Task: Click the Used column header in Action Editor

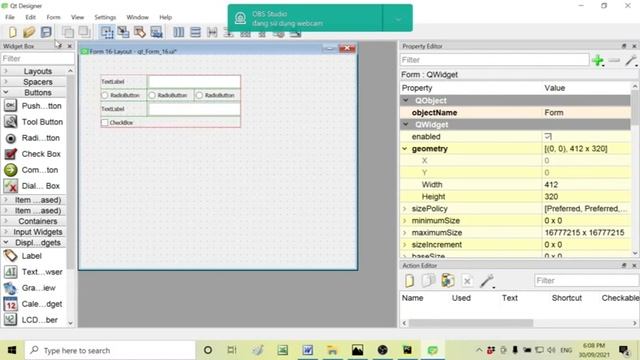Action: coord(461,298)
